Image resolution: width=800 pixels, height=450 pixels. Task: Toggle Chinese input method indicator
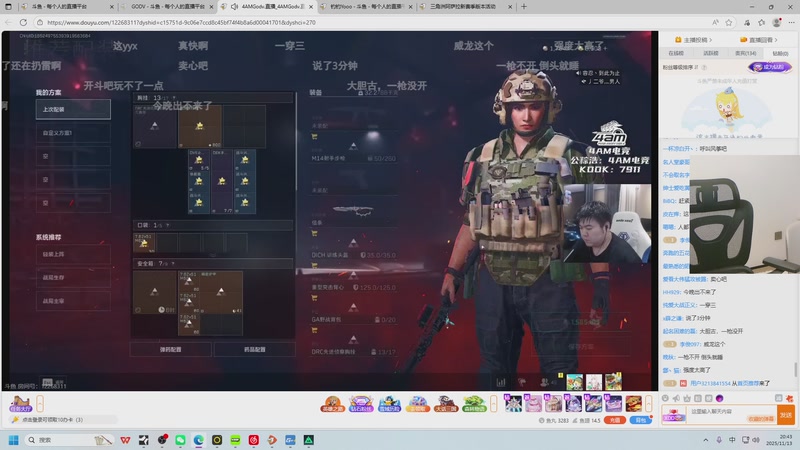(732, 440)
